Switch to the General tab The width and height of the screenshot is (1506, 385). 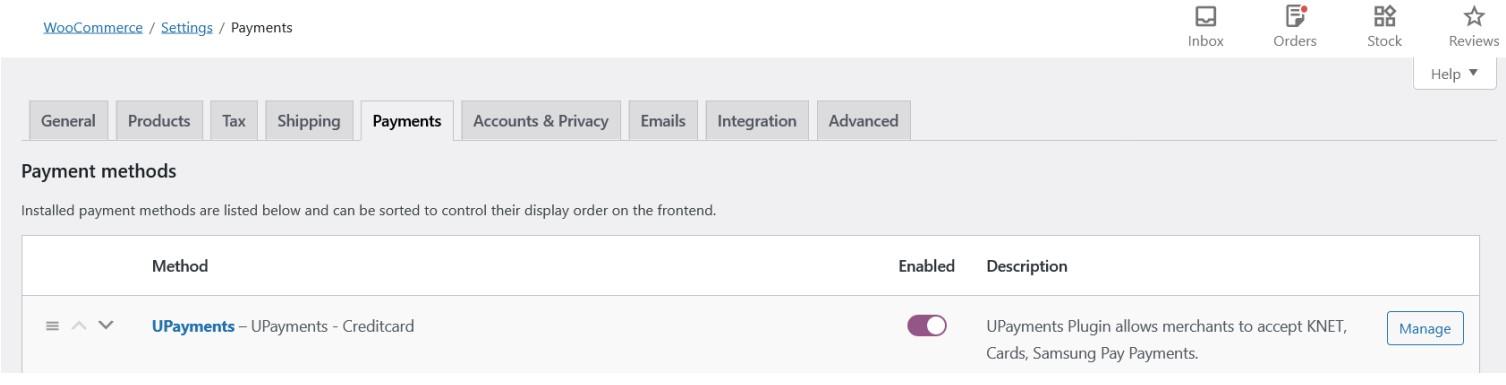coord(68,121)
